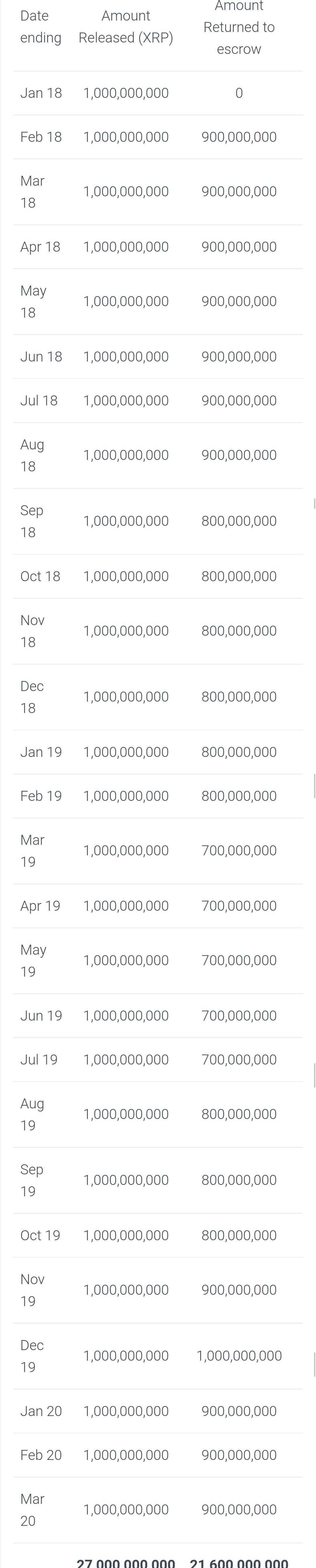This screenshot has width=316, height=1568.
Task: Click the total released 27,000,000,000 figure
Action: coord(126,1562)
